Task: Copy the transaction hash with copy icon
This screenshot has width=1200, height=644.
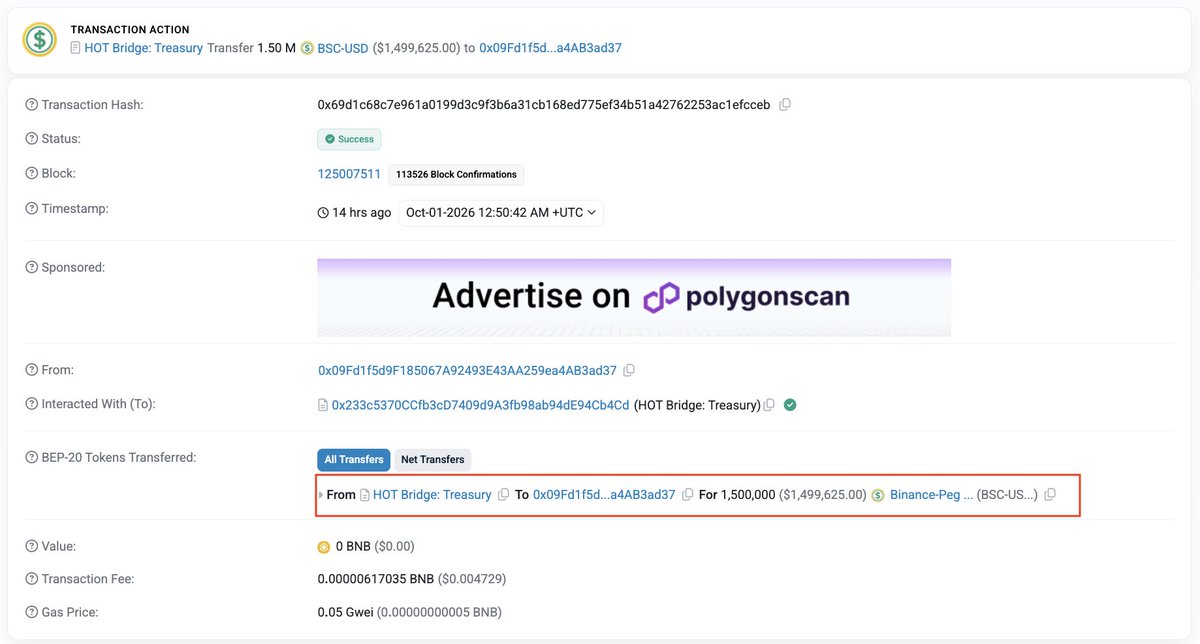Action: click(785, 104)
